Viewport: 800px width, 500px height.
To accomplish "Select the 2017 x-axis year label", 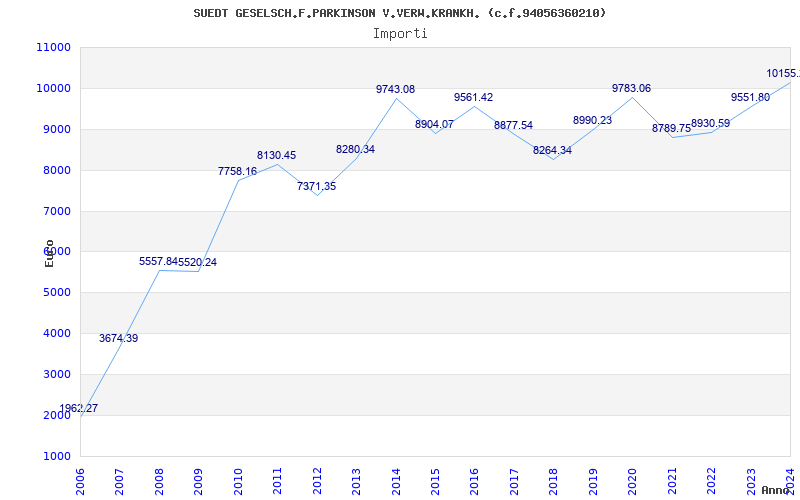I will [x=514, y=481].
